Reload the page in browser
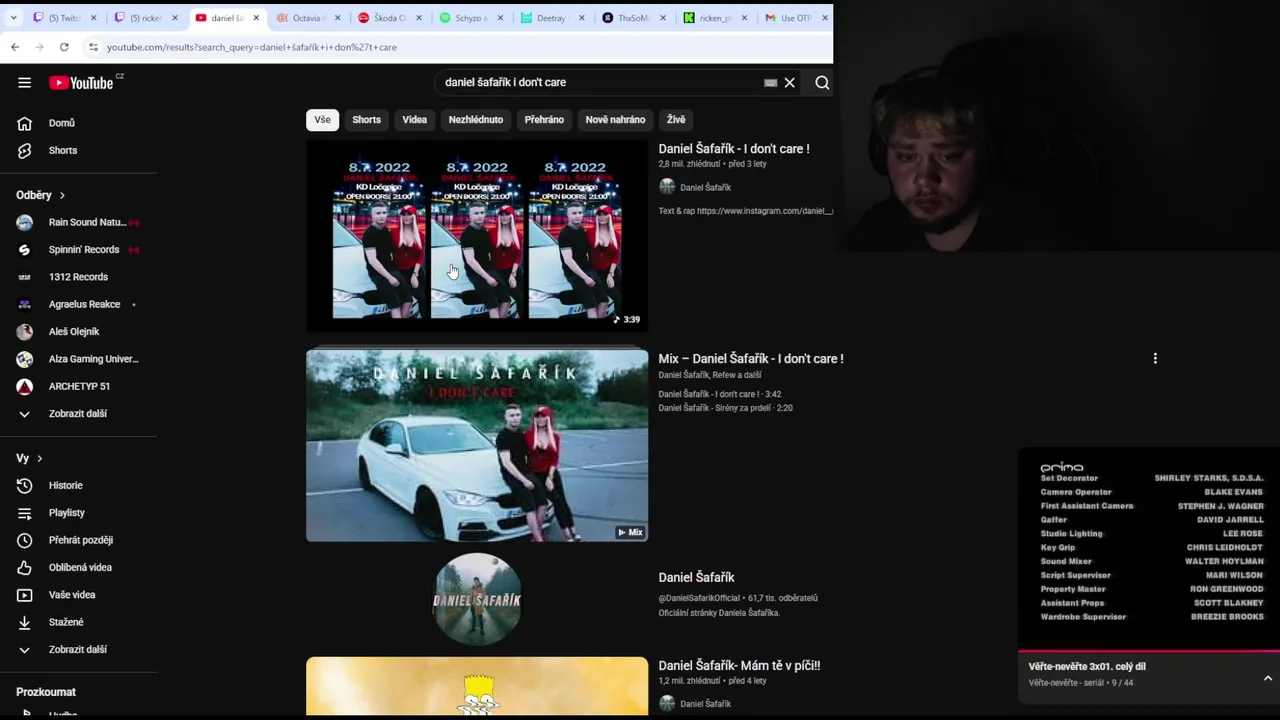 click(x=64, y=47)
